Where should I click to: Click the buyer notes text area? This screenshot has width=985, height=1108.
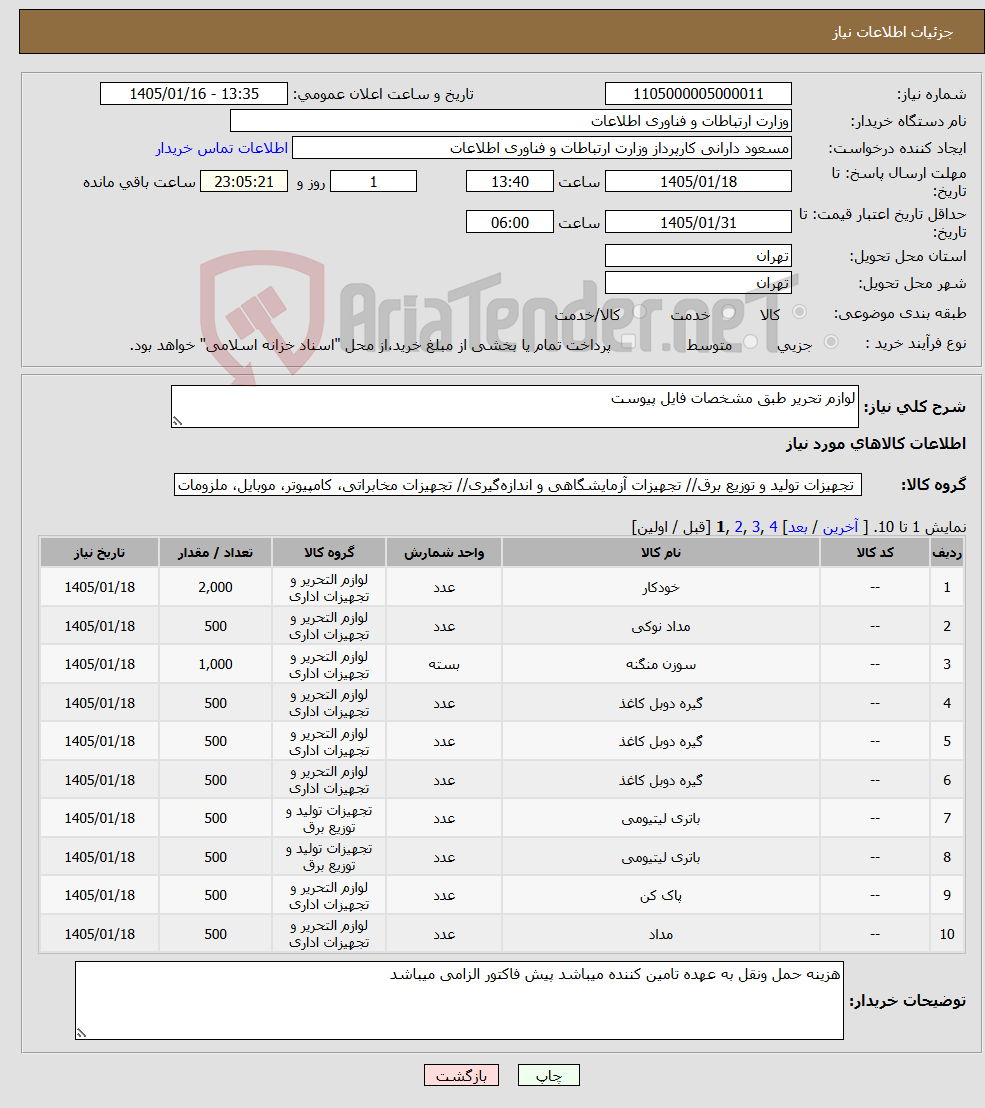tap(459, 1000)
